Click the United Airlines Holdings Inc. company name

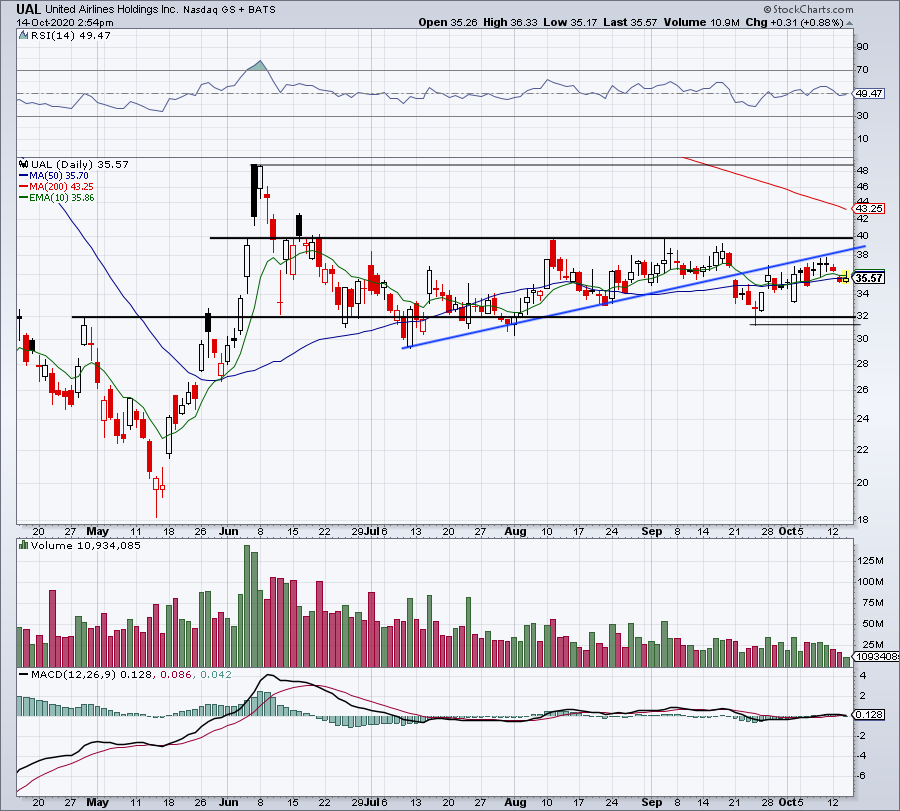click(x=112, y=10)
